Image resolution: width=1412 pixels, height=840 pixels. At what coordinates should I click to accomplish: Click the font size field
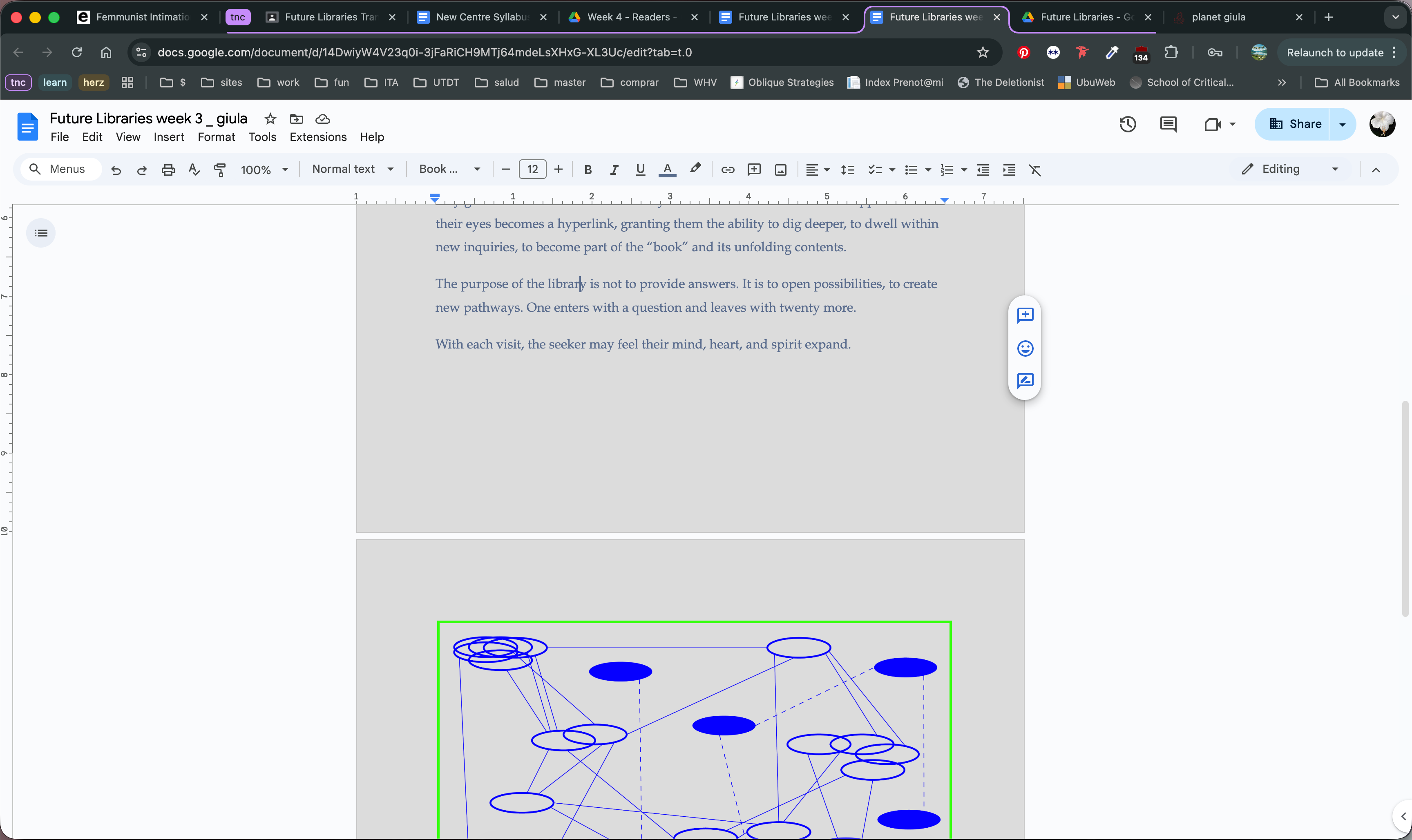(x=532, y=169)
